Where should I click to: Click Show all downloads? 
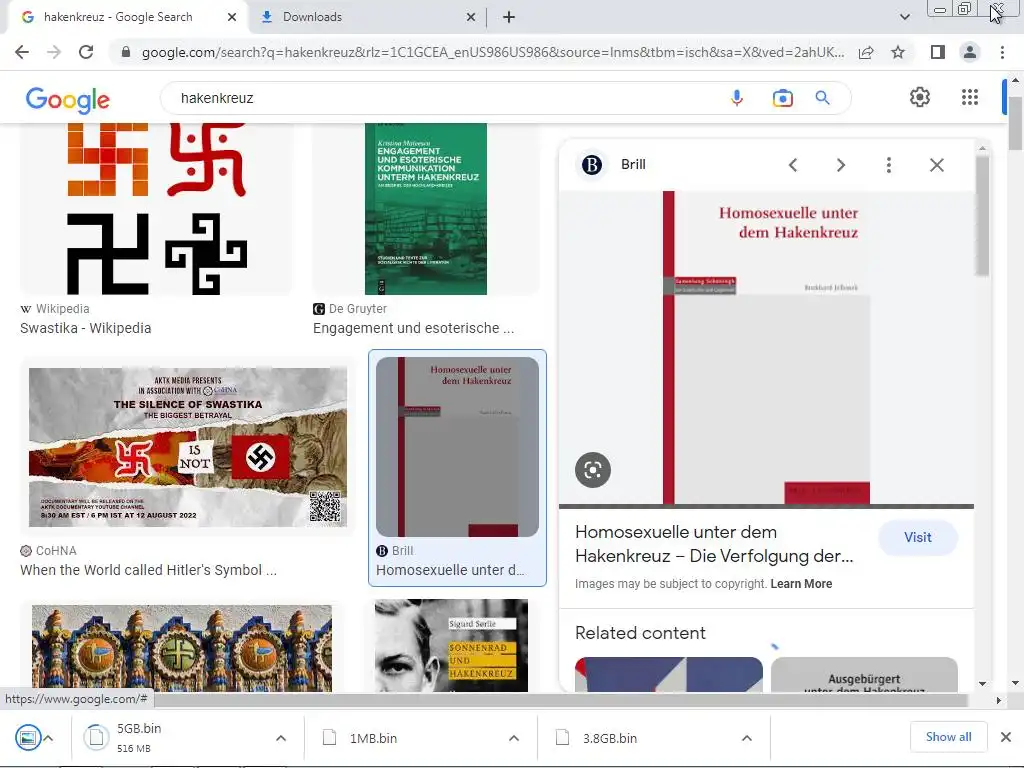948,737
